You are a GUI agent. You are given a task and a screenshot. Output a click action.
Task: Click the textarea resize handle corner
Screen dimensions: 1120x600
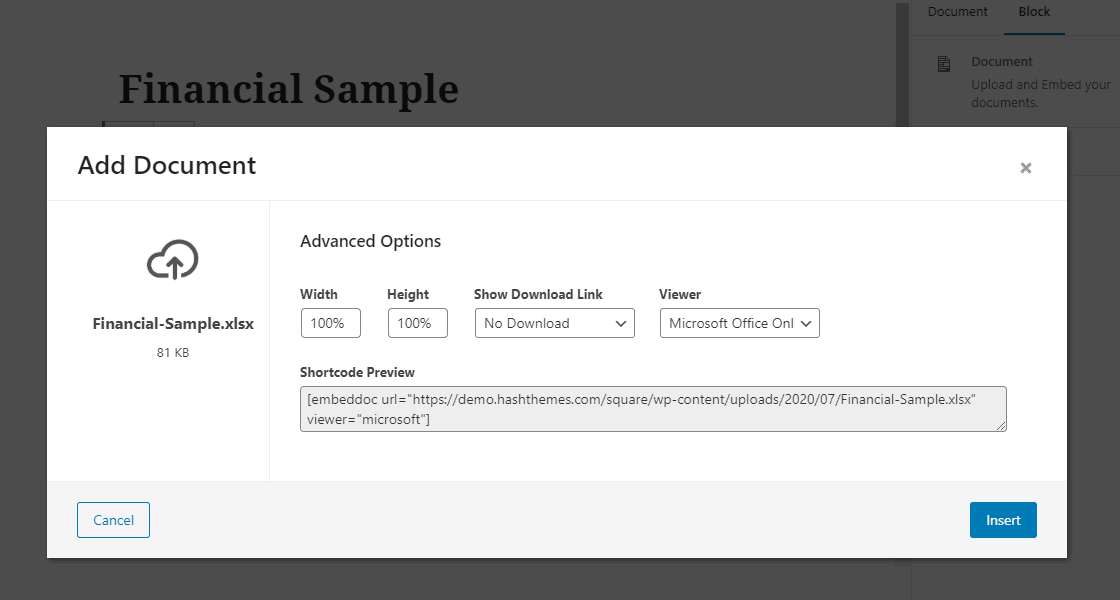coord(1001,426)
